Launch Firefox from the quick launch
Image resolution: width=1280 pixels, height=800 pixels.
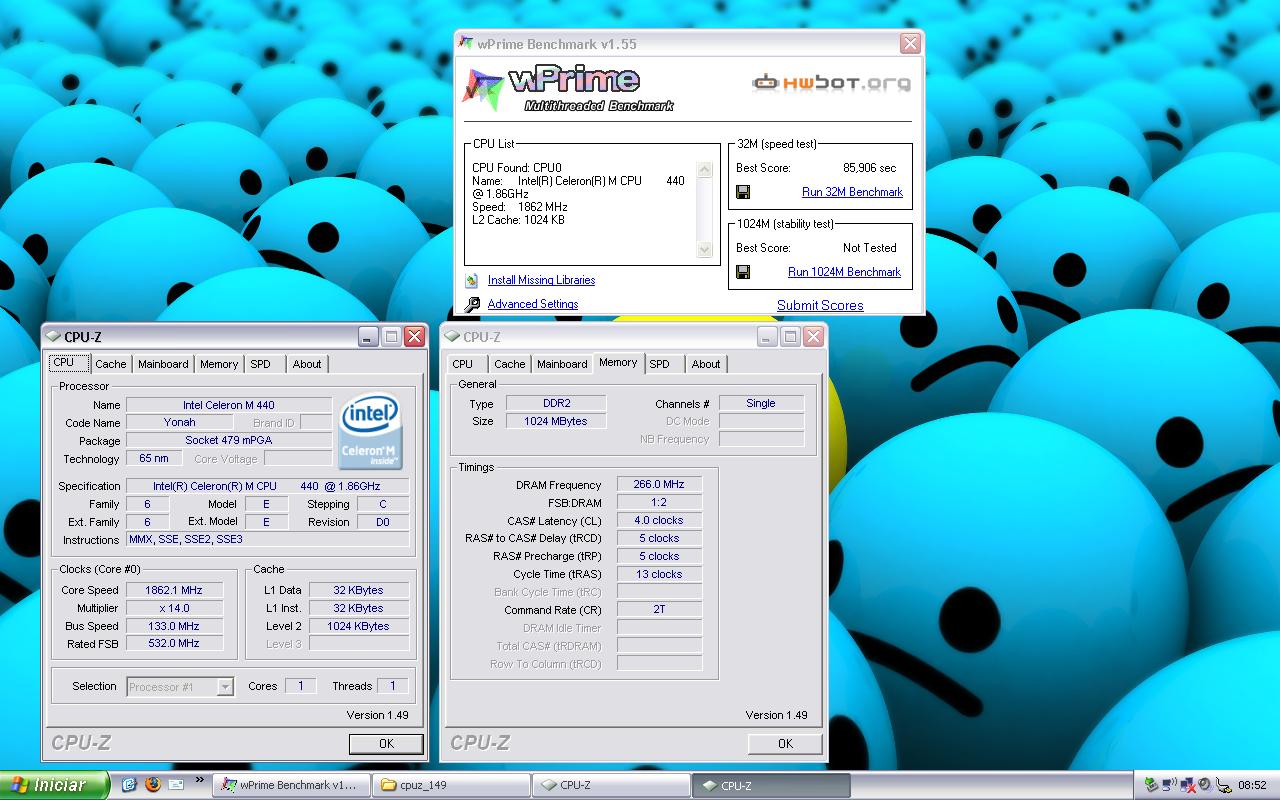tap(152, 785)
